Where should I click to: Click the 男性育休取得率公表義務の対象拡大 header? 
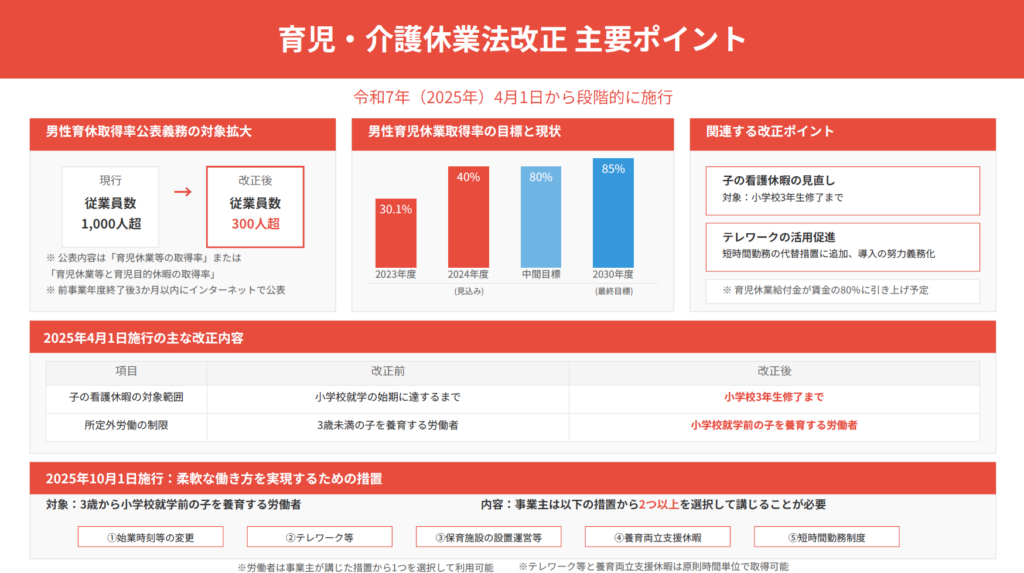183,132
